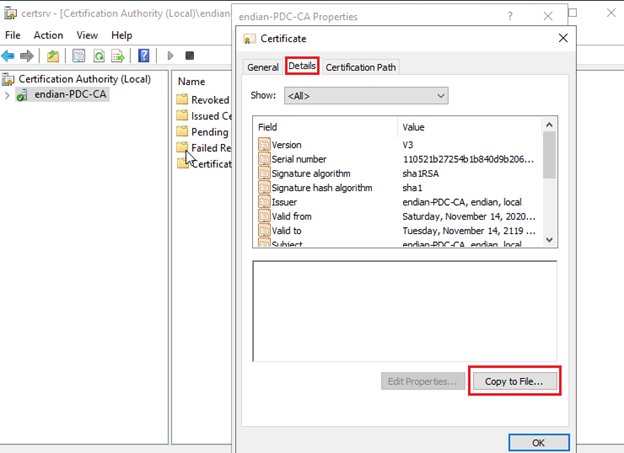This screenshot has height=453, width=624.
Task: Click the Tuesday, November 14, 2119 value
Action: pos(469,230)
